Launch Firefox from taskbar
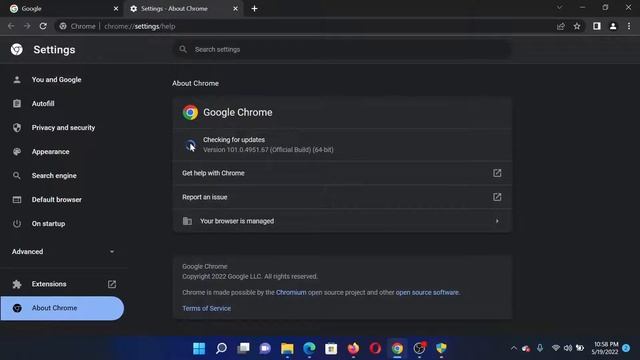The image size is (640, 360). click(x=353, y=348)
